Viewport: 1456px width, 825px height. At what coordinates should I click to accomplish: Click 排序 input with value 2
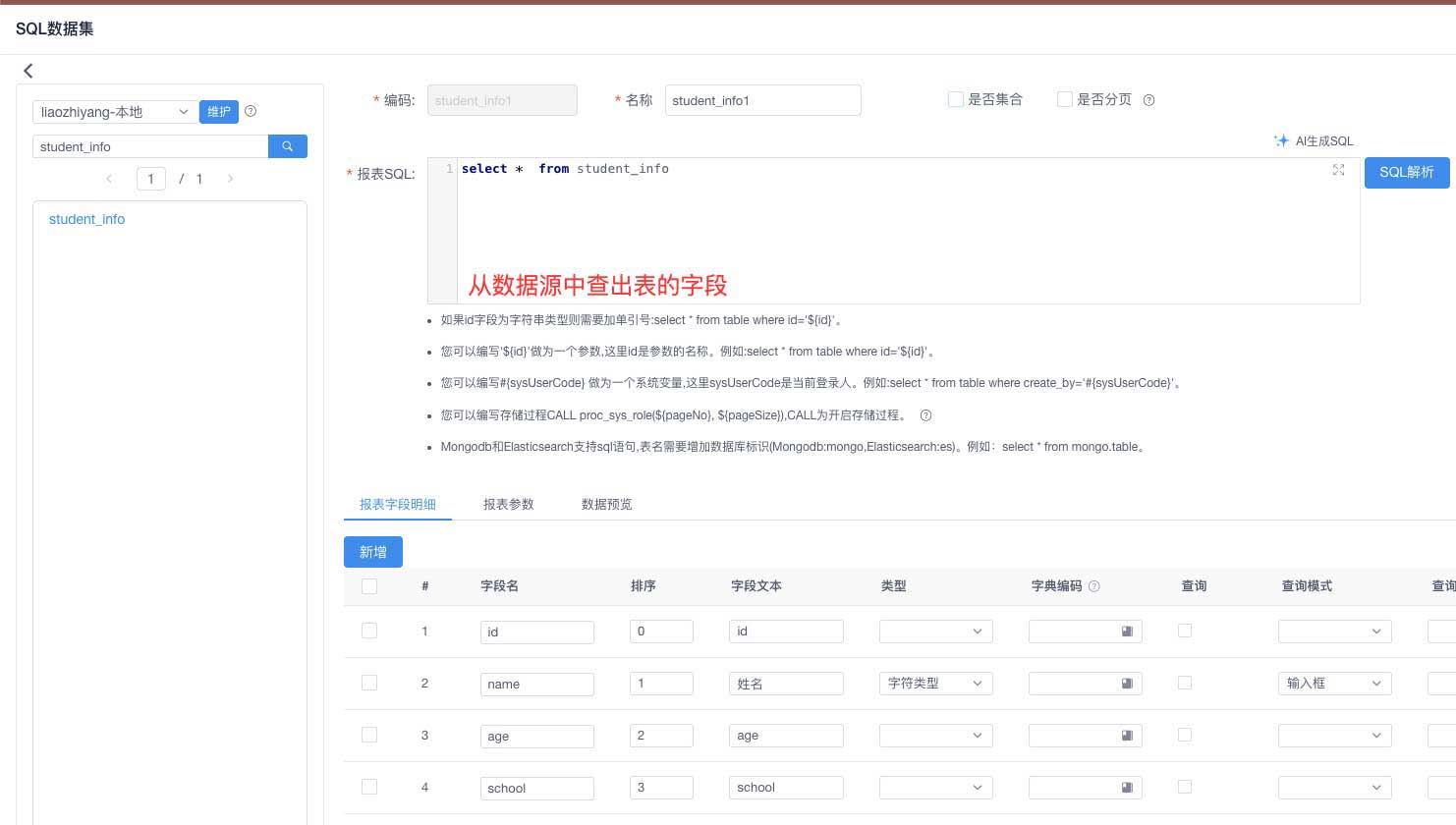point(662,736)
